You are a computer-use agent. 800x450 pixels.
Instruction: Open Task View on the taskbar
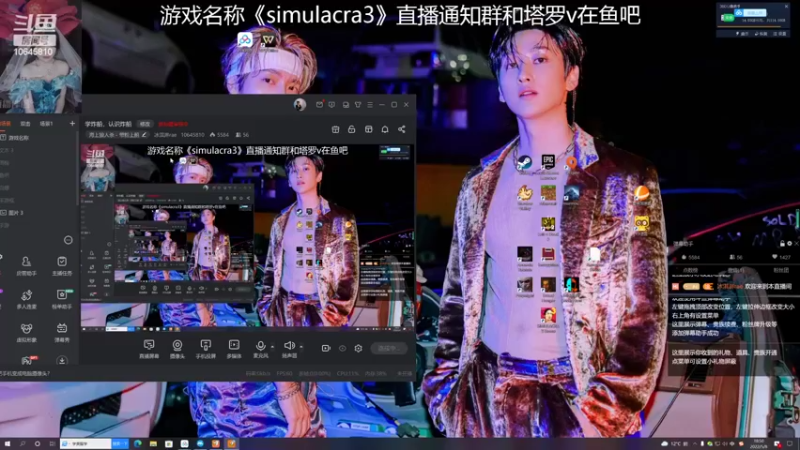coord(52,444)
